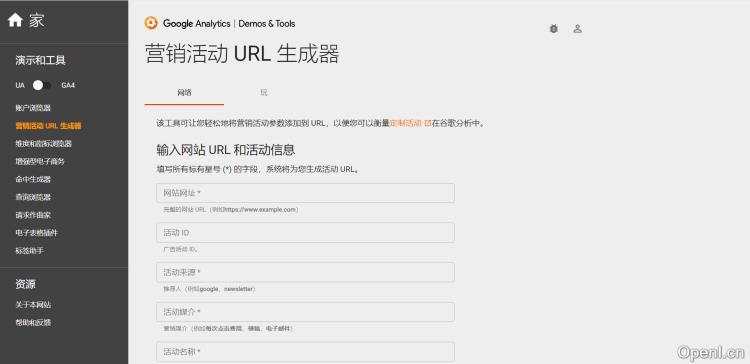
Task: Switch to the 网络 tab
Action: point(184,93)
